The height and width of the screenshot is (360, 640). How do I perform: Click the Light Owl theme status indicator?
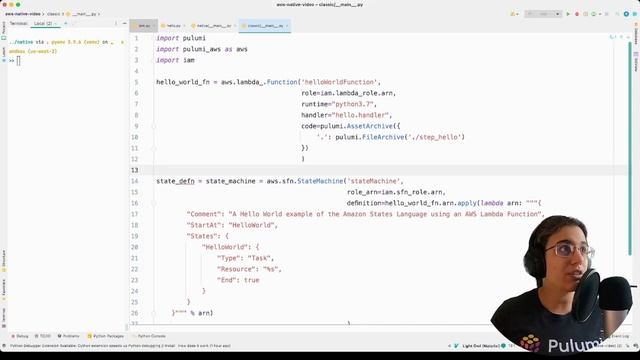coord(480,346)
